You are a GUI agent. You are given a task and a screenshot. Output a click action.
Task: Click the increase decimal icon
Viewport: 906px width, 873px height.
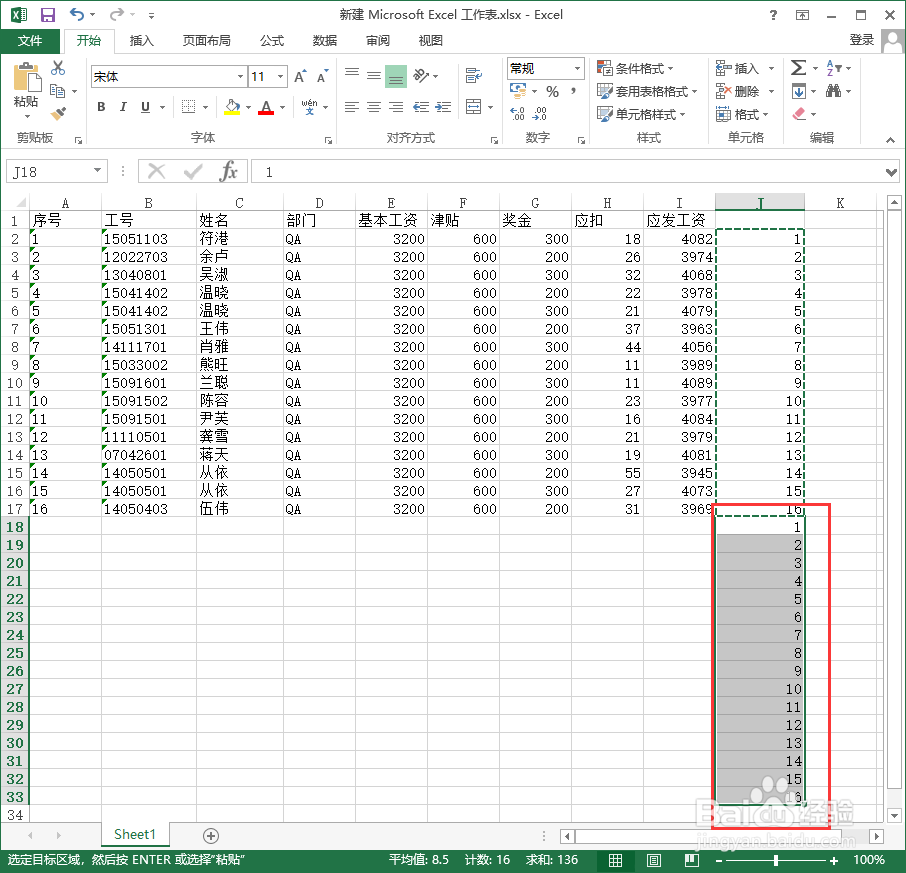(x=517, y=114)
